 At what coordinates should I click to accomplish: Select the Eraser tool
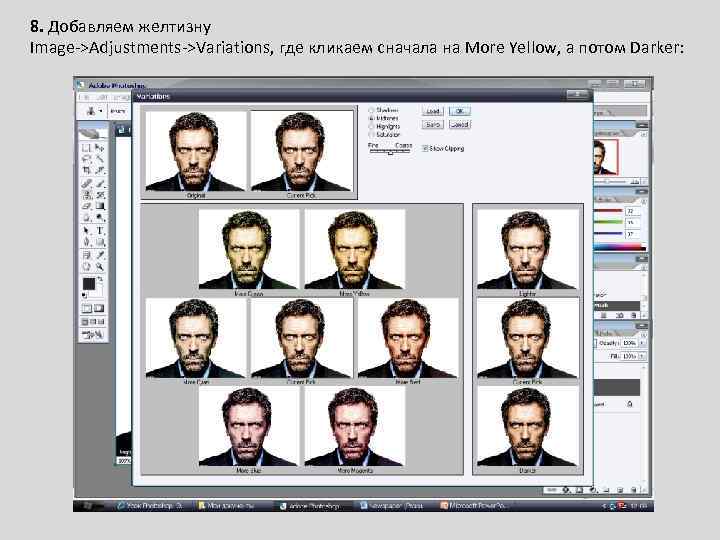click(86, 207)
